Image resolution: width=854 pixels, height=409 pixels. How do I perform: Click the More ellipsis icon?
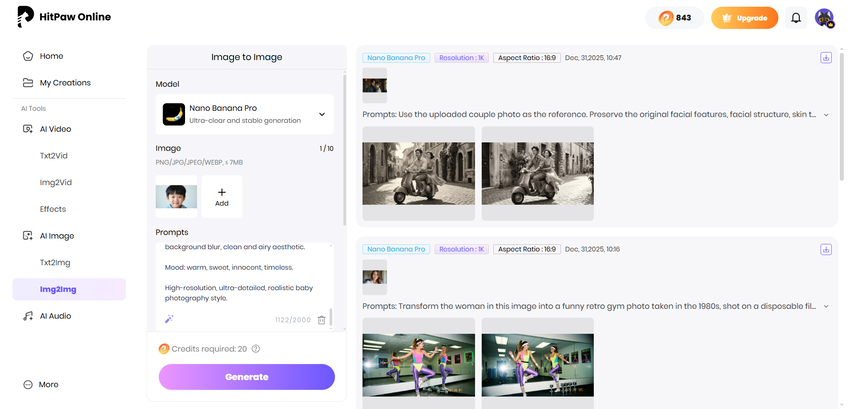(x=28, y=384)
